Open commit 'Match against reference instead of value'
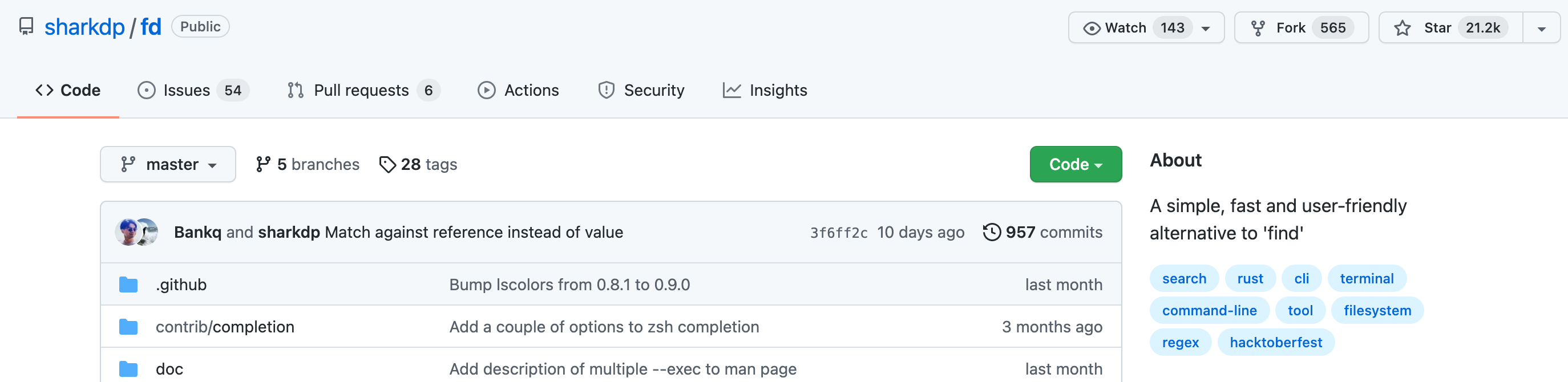Screen dimensions: 1568x382 coord(474,233)
